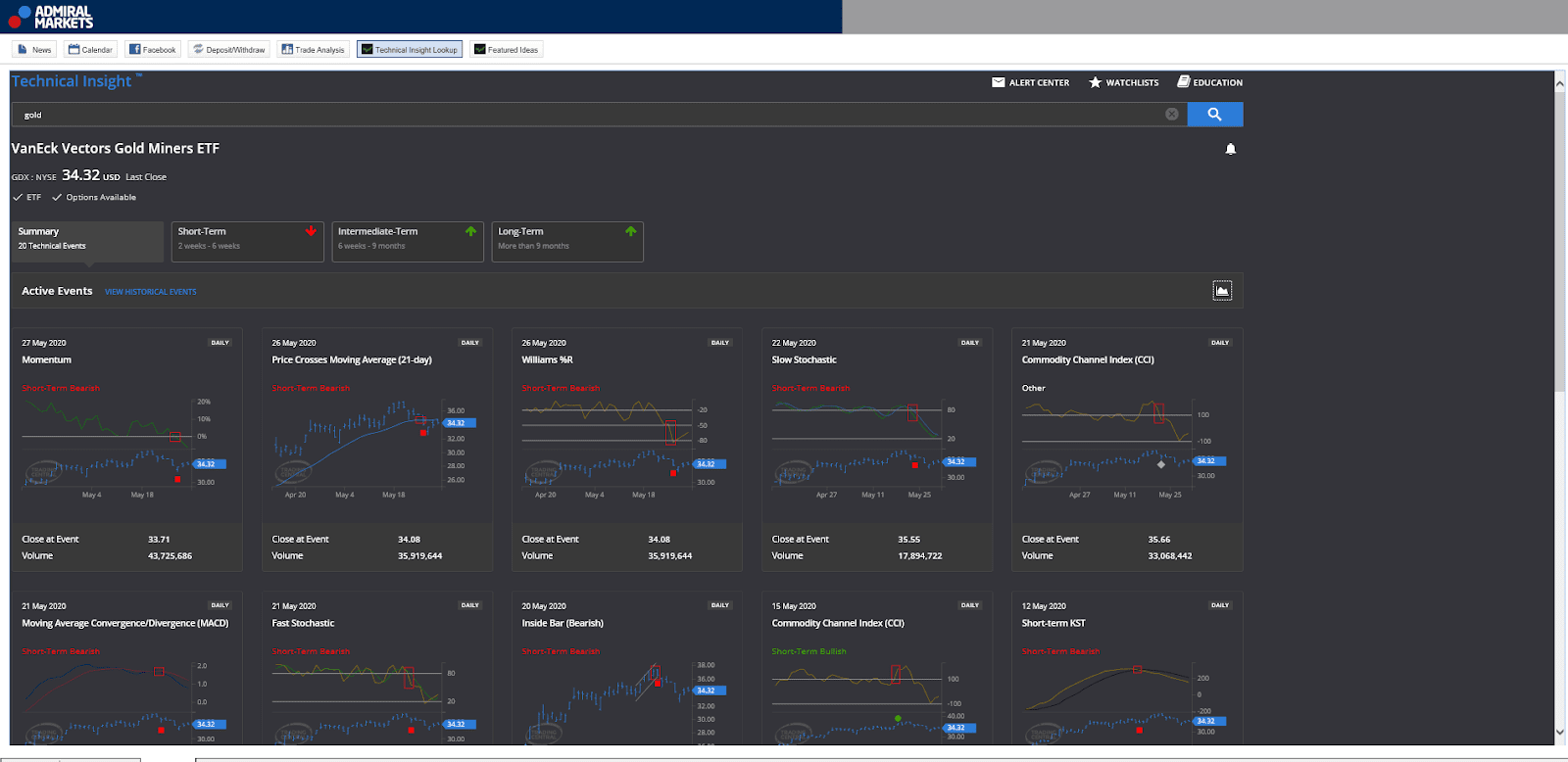Click Moving Average Convergence/Divergence (MACD) title

pos(125,623)
